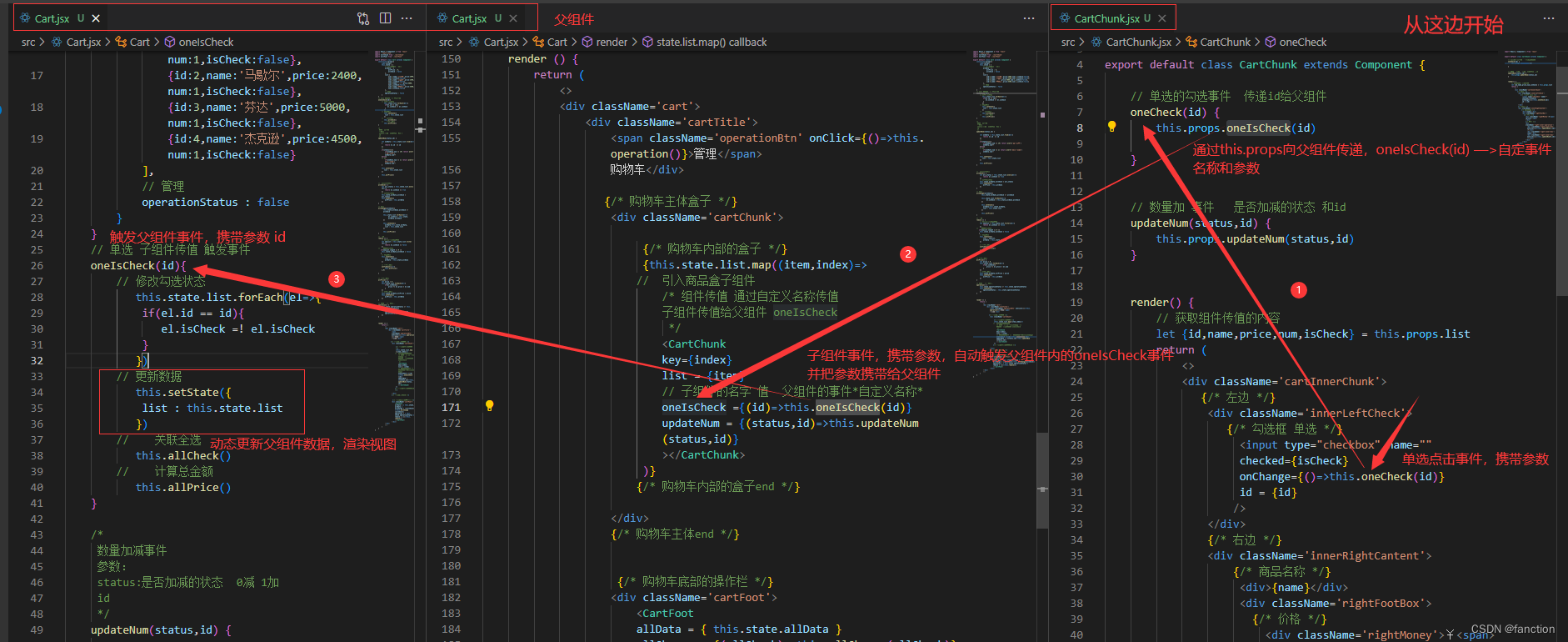Click 'updateNum(status,id) {' on left line 49
The width and height of the screenshot is (1568, 642).
[161, 630]
